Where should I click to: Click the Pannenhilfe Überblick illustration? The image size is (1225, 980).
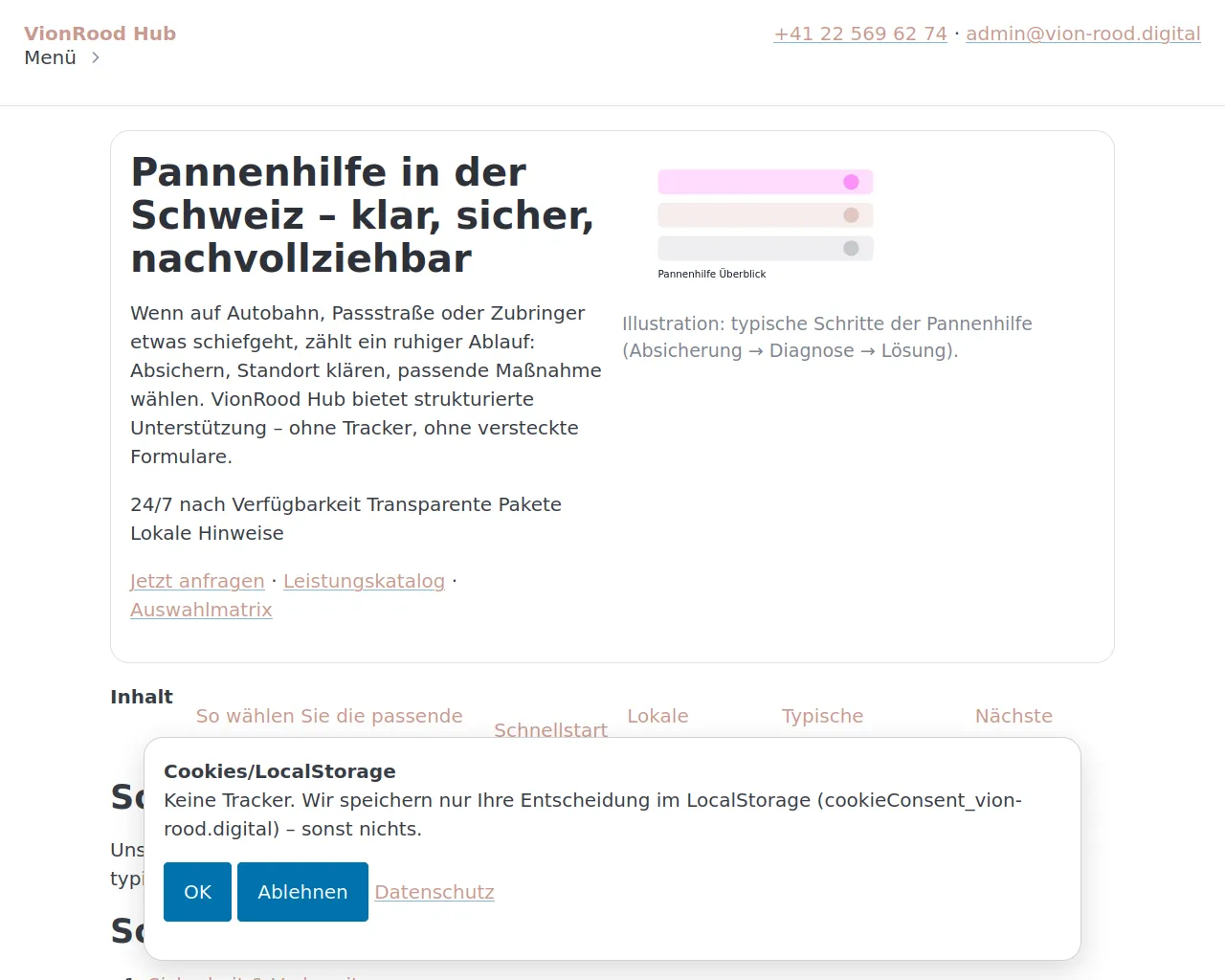pyautogui.click(x=766, y=224)
